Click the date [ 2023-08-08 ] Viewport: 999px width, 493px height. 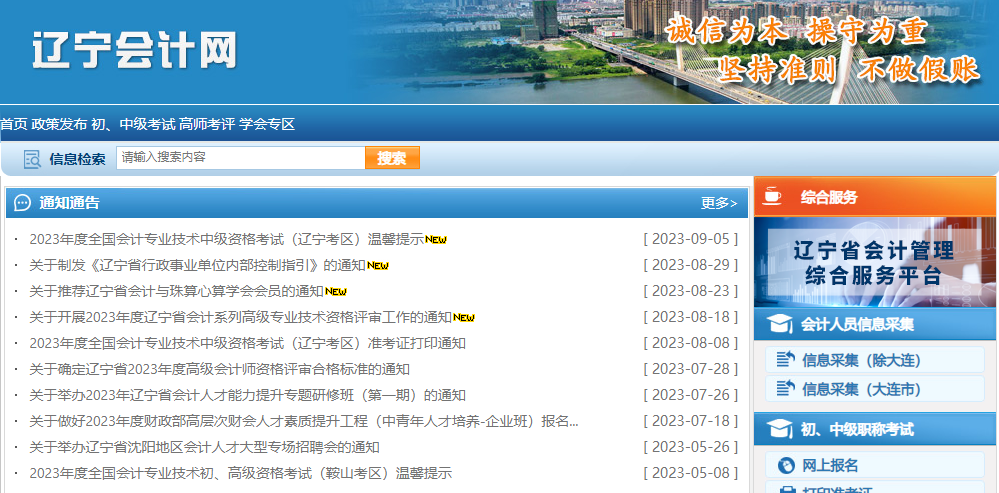pyautogui.click(x=691, y=343)
